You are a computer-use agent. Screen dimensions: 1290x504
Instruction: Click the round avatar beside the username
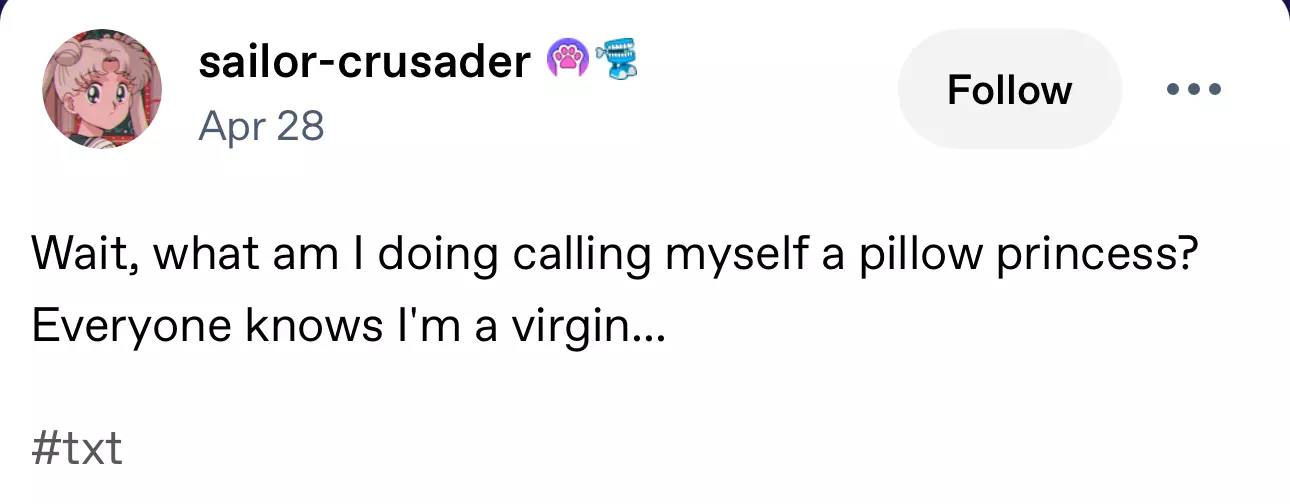coord(102,88)
